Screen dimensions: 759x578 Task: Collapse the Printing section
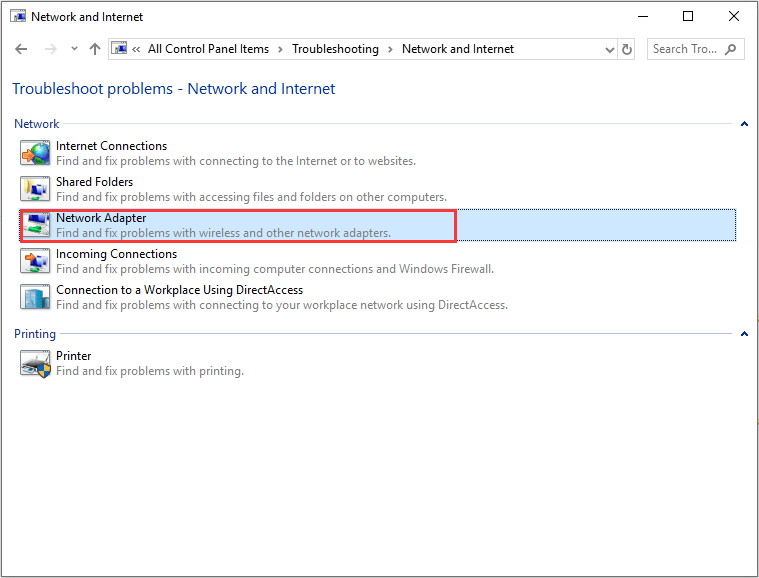coord(744,334)
